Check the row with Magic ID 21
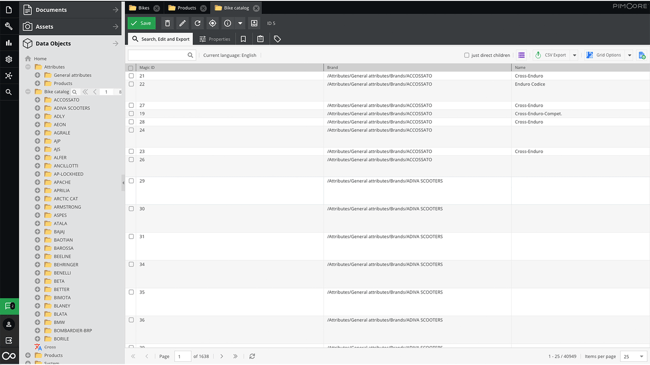This screenshot has width=650, height=365. 131,76
